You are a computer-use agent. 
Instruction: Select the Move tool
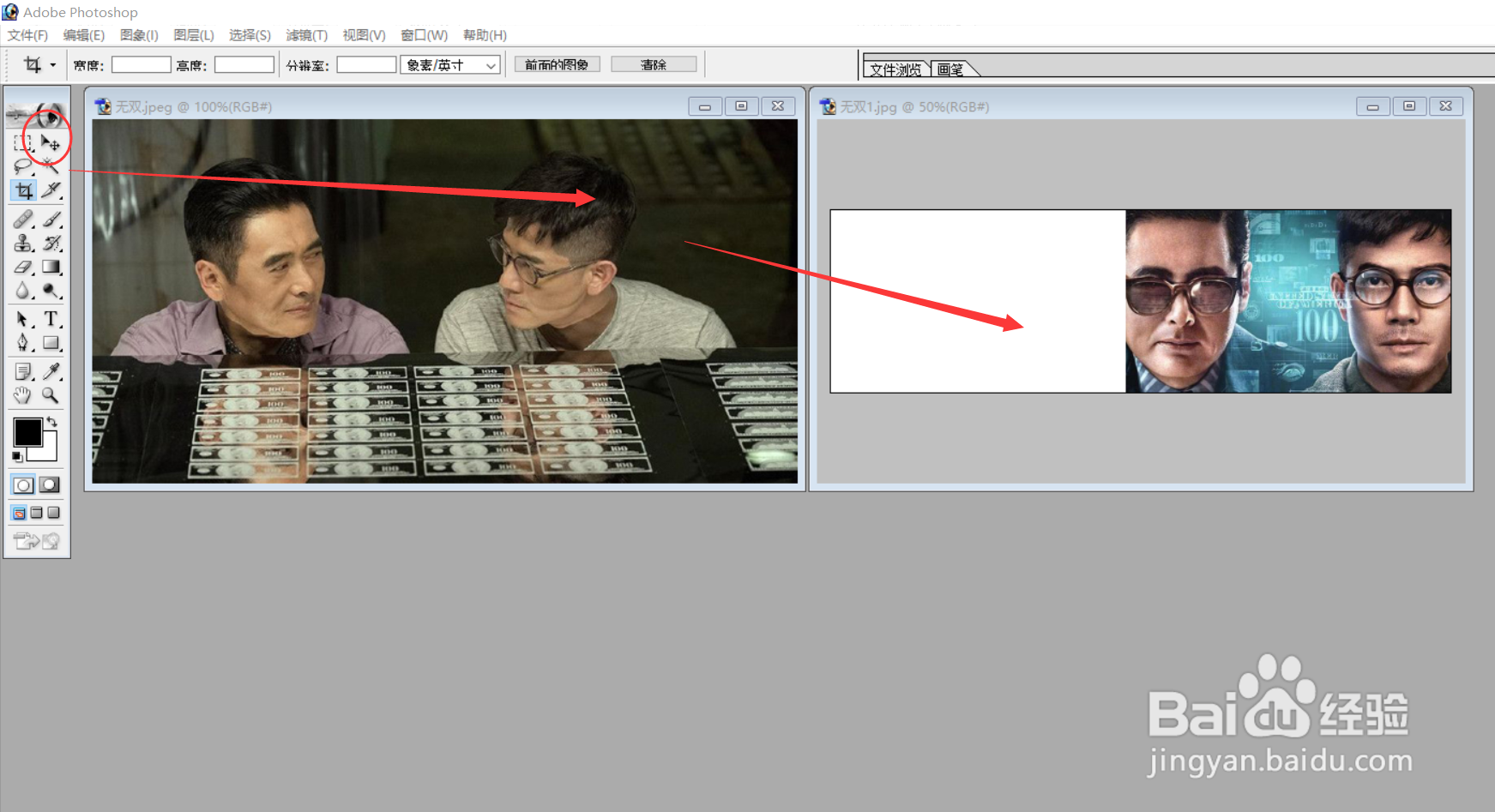[51, 142]
